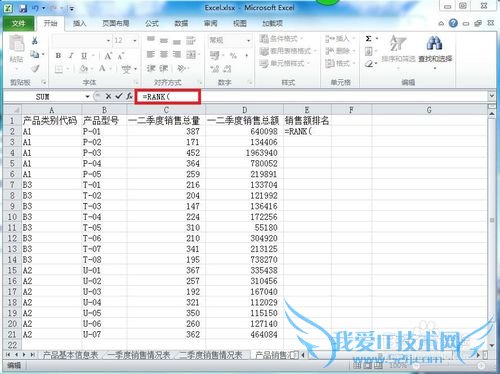
Task: Select row 10 header
Action: tap(12, 217)
